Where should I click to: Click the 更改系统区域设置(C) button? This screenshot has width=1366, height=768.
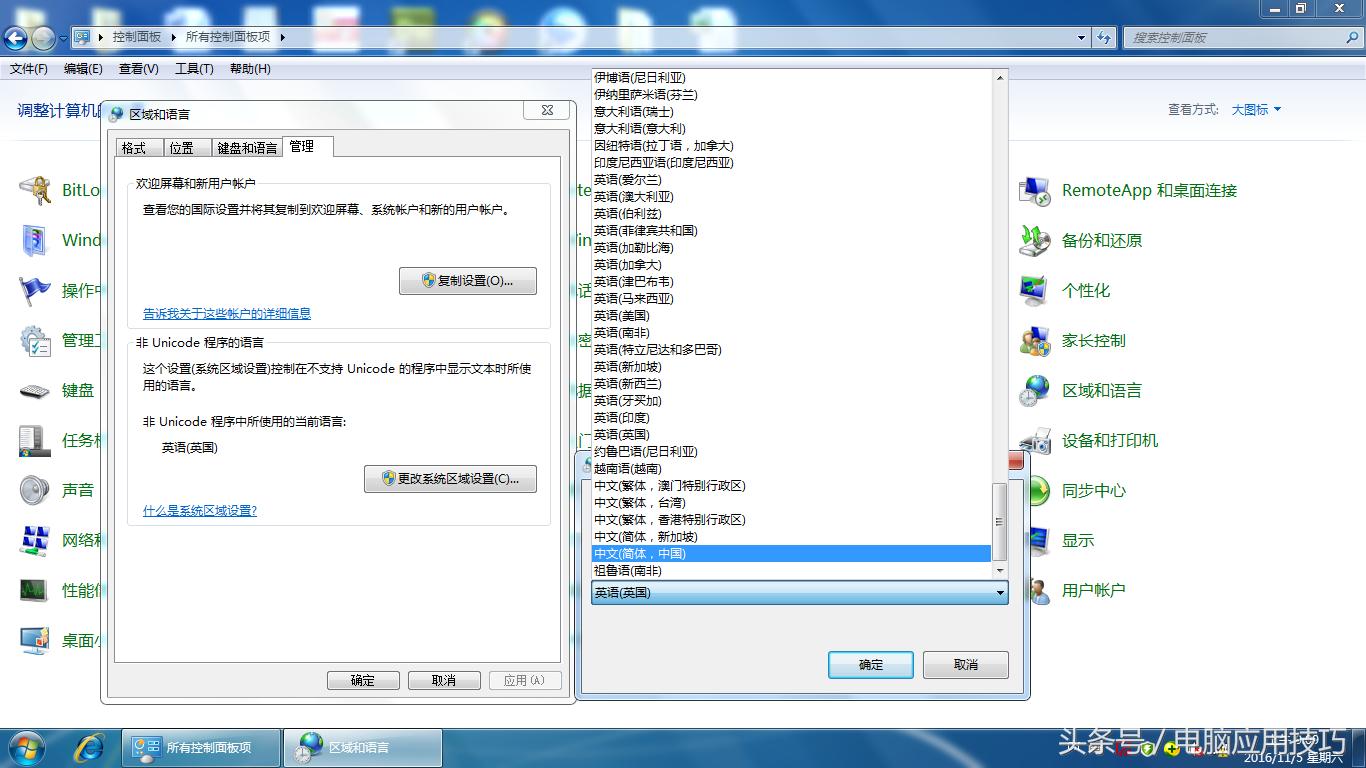click(450, 479)
